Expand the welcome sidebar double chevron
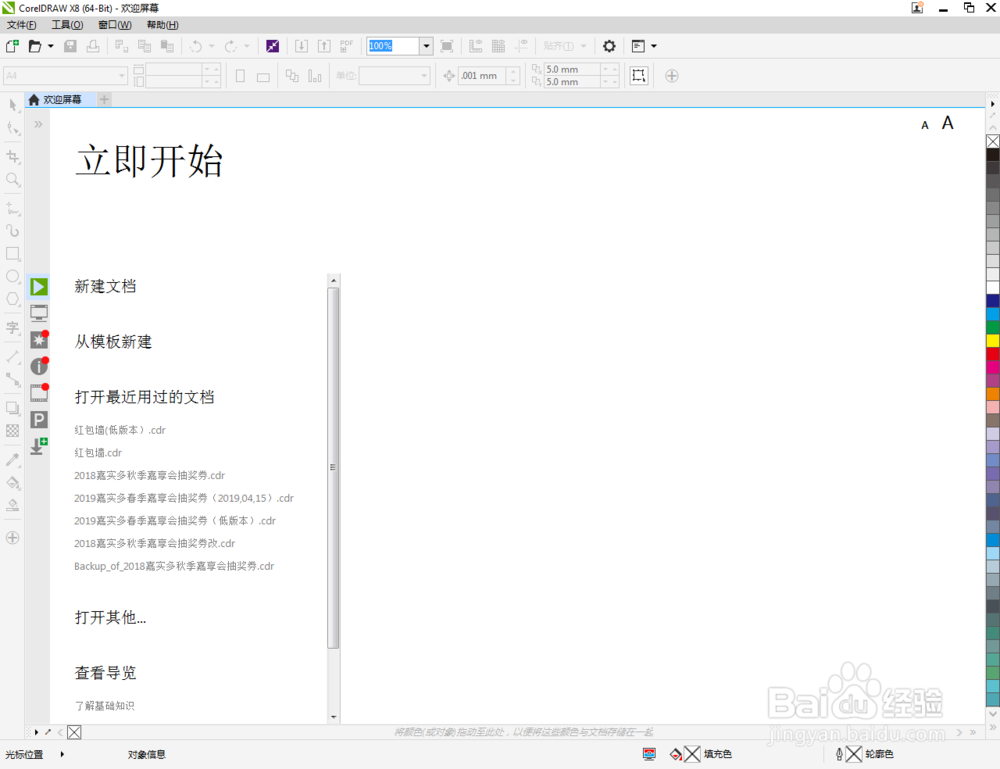 coord(38,124)
